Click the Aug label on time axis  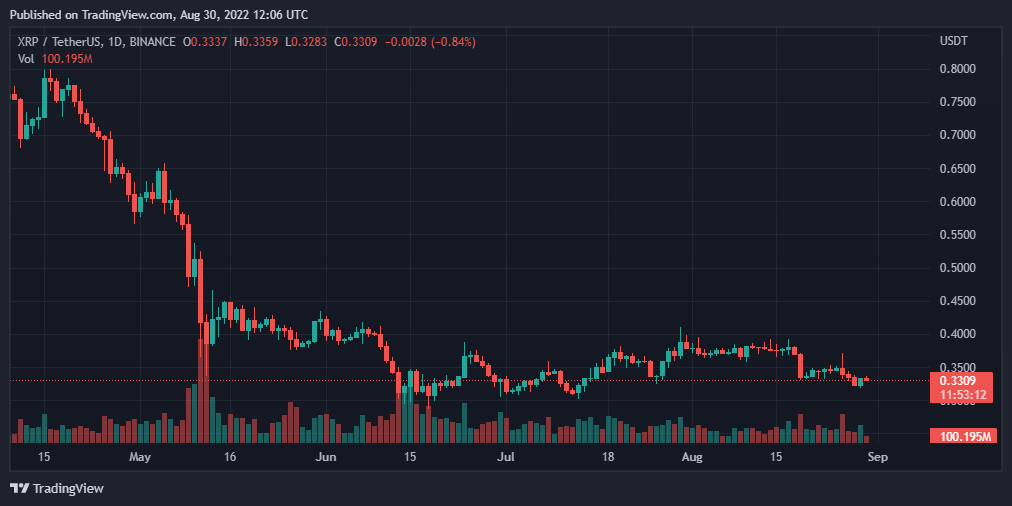pos(692,457)
